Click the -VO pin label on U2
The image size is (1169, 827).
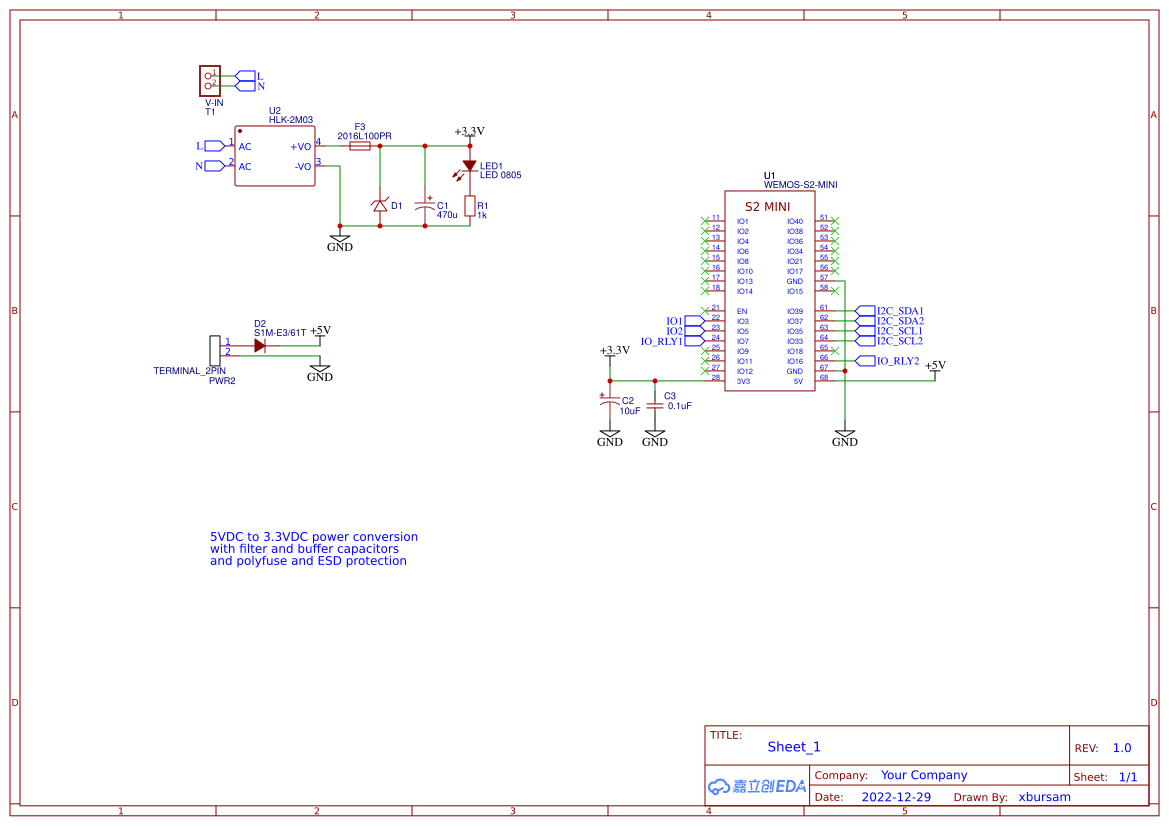[x=303, y=167]
